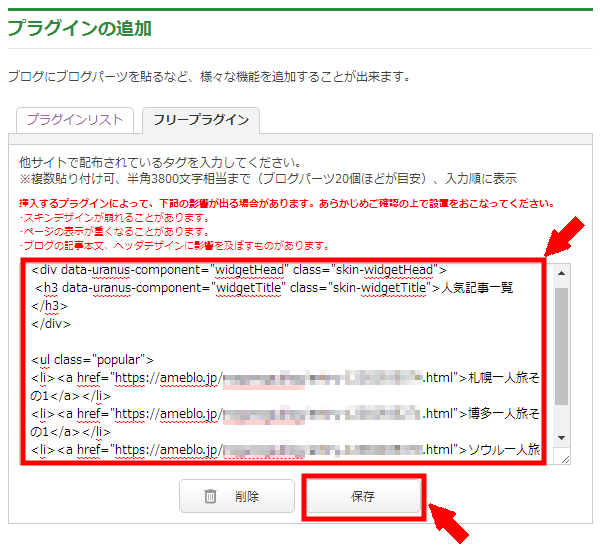Image resolution: width=600 pixels, height=550 pixels.
Task: Click the プラグインの追加 heading
Action: (80, 28)
